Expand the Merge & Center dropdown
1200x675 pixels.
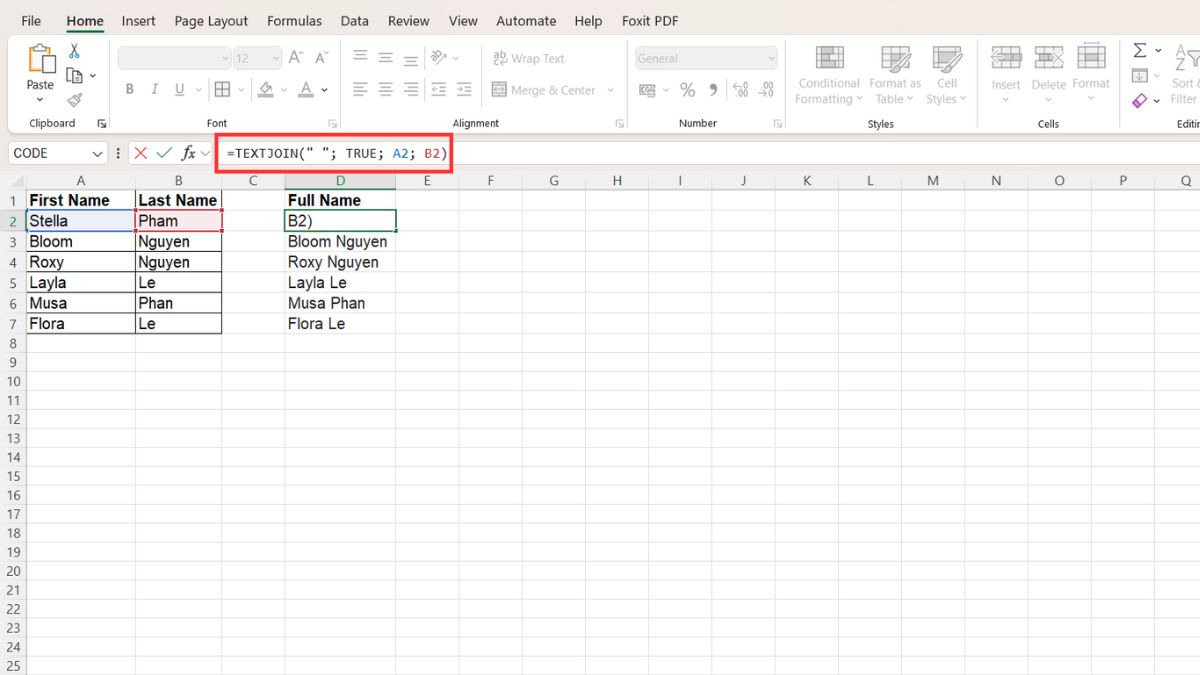(x=610, y=90)
